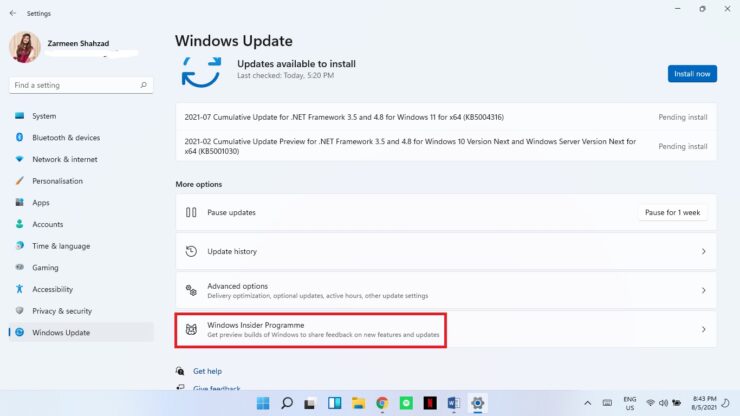Open the Windows Start menu
740x416 pixels.
point(263,403)
